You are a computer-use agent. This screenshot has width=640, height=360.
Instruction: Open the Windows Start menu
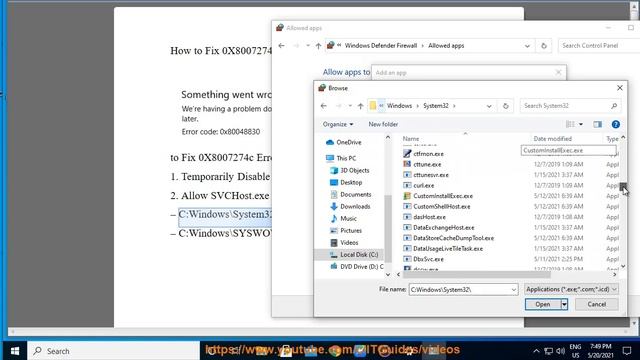(15, 351)
